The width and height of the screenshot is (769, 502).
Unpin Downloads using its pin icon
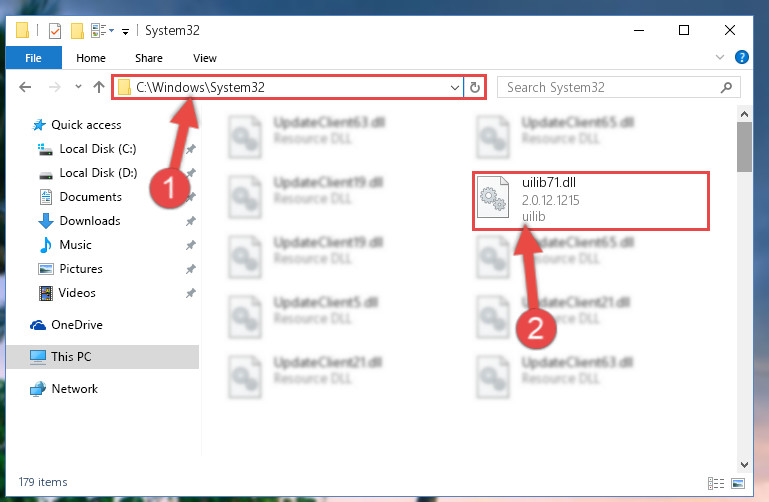pos(190,221)
